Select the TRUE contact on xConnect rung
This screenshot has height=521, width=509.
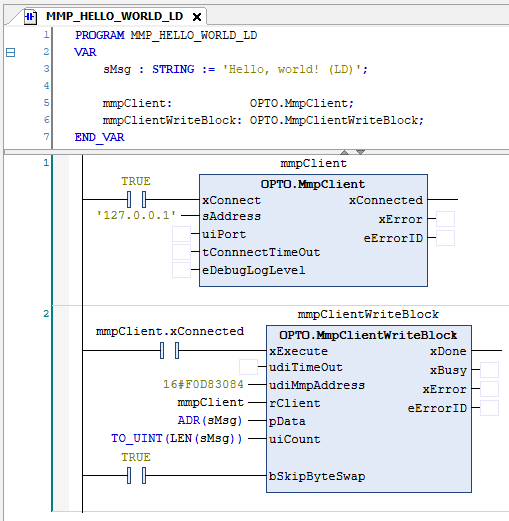tap(136, 199)
